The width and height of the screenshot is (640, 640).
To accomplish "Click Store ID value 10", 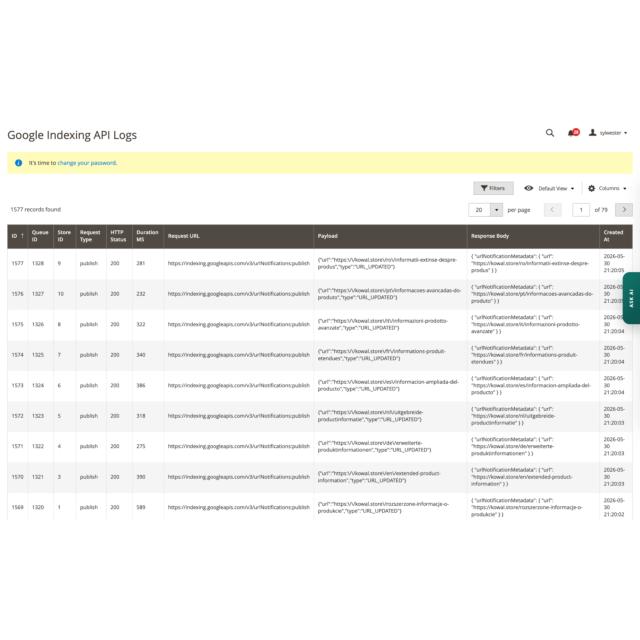I will tap(60, 294).
